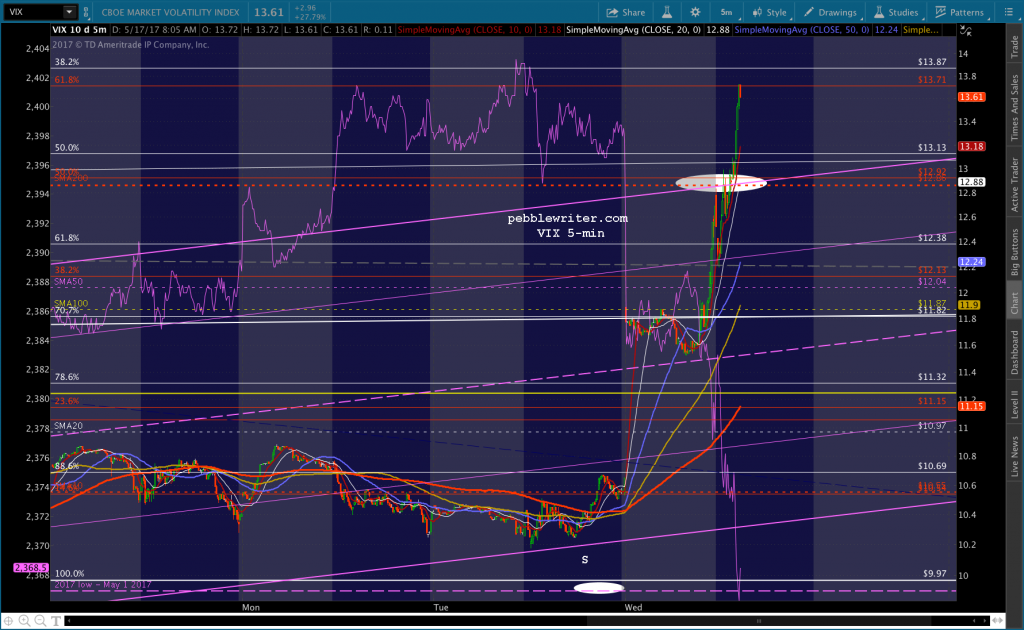1024x630 pixels.
Task: Click the red 13.18 axis price bubble
Action: (971, 146)
